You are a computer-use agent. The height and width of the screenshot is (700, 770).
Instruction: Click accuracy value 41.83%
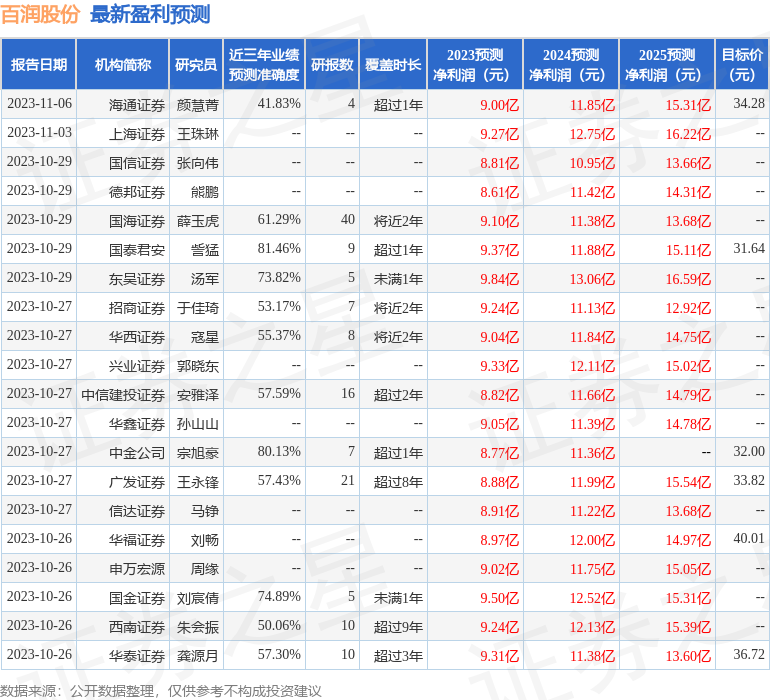point(279,103)
